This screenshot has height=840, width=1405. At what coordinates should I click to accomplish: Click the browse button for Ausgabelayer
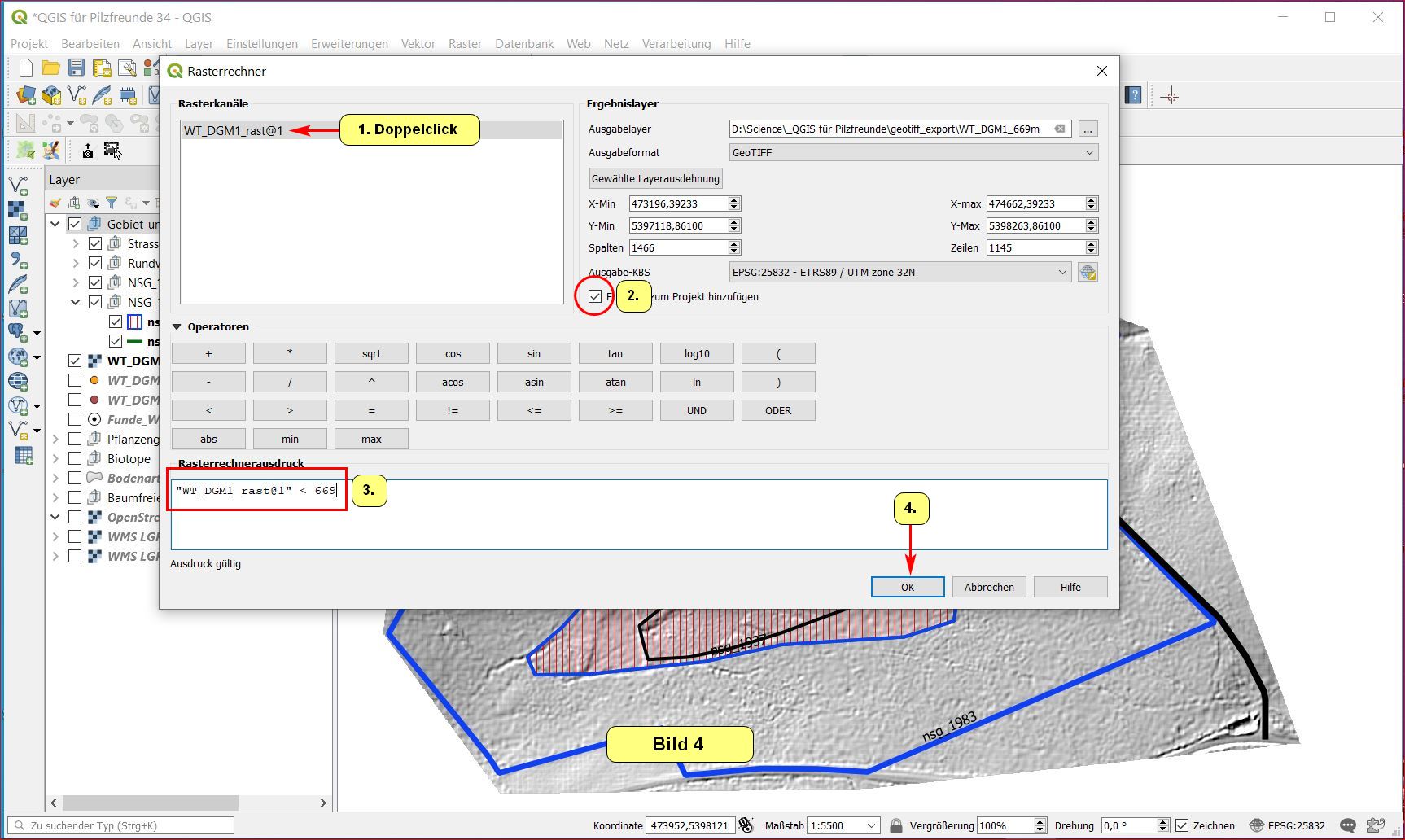click(x=1088, y=129)
